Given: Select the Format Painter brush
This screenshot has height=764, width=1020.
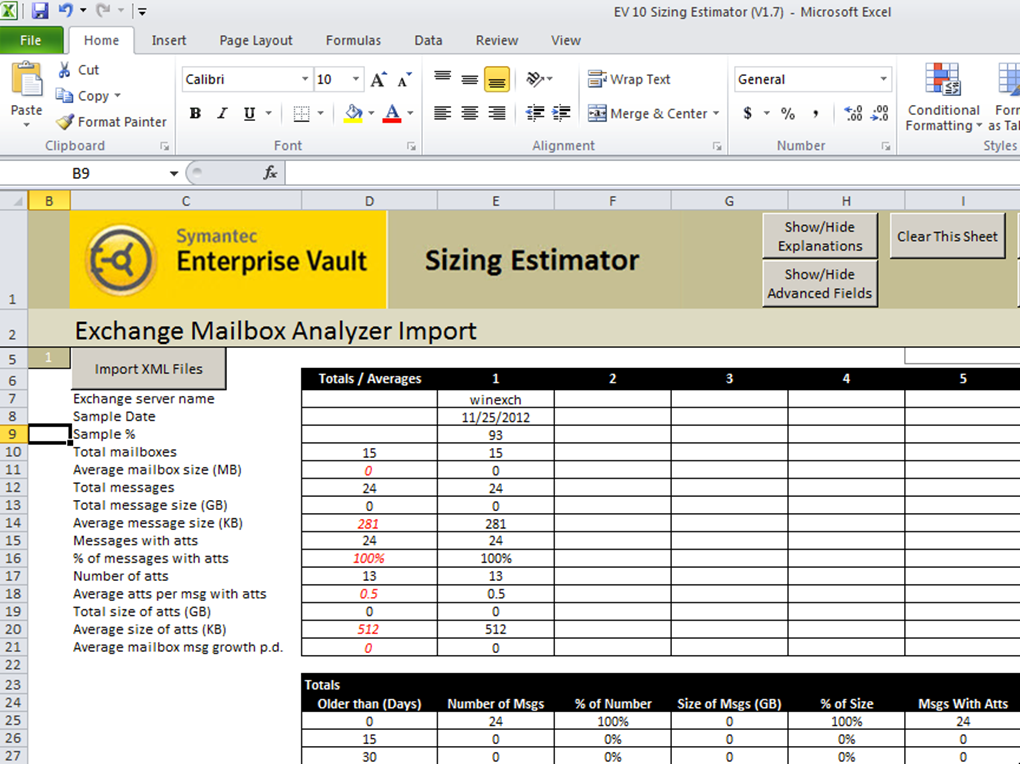Looking at the screenshot, I should click(65, 122).
